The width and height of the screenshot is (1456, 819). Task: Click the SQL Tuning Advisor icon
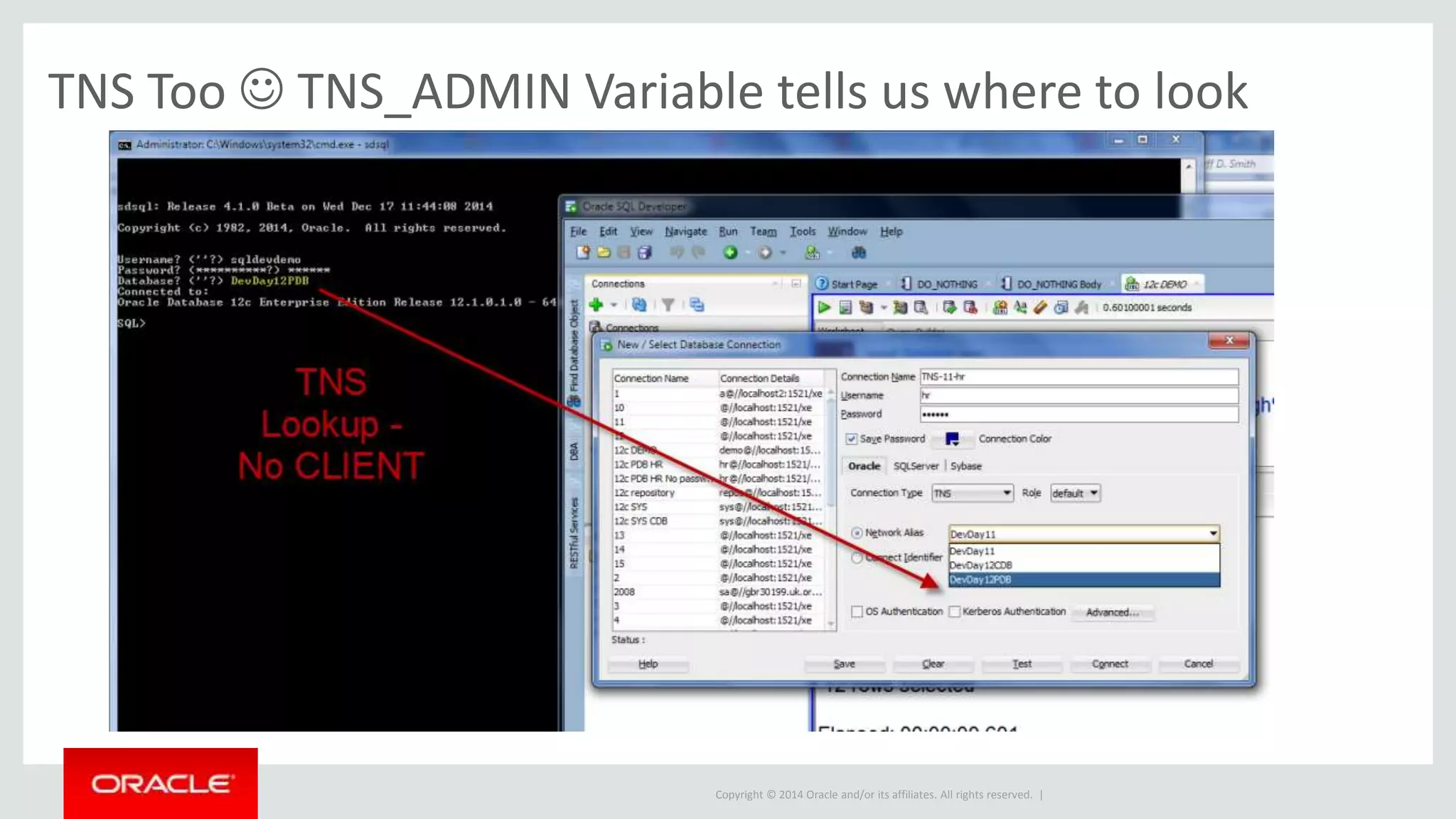pyautogui.click(x=921, y=307)
